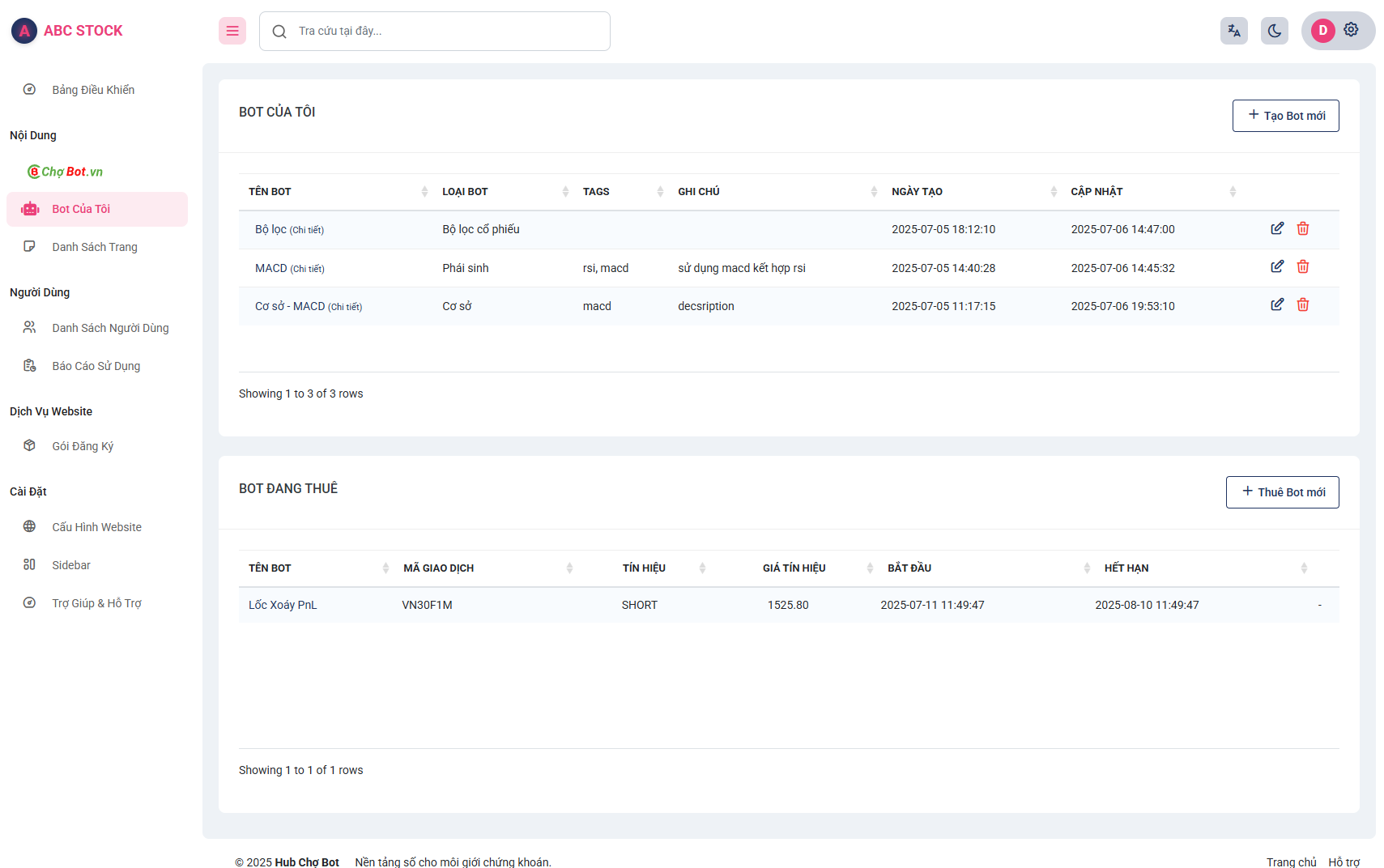Viewport: 1384px width, 868px height.
Task: Delete the Cơ sở - MACD bot
Action: [x=1302, y=304]
